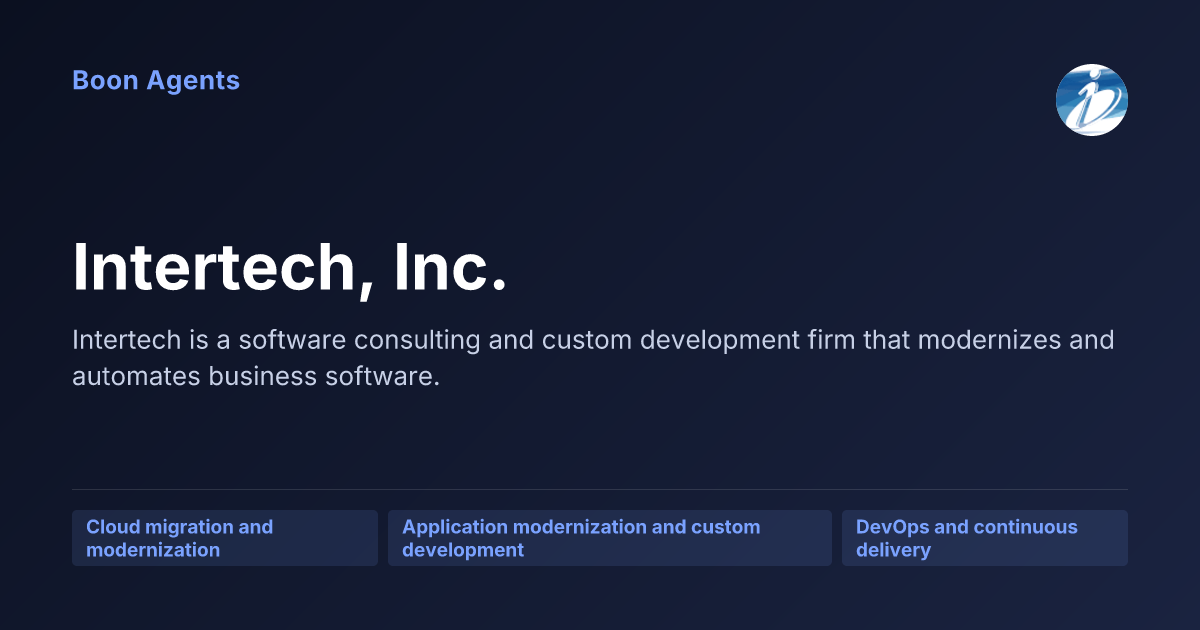The width and height of the screenshot is (1200, 630).
Task: Select the Application modernization and custom development tag
Action: pyautogui.click(x=610, y=538)
